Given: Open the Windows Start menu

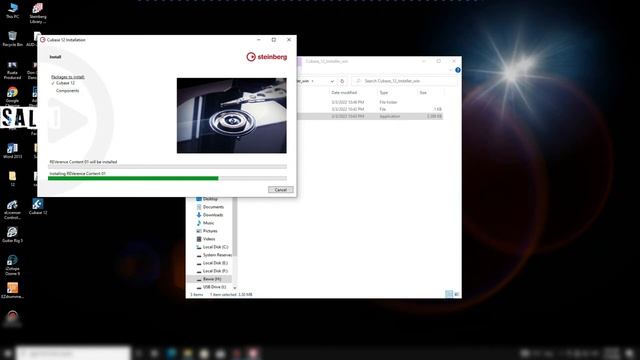Looking at the screenshot, I should coord(7,353).
